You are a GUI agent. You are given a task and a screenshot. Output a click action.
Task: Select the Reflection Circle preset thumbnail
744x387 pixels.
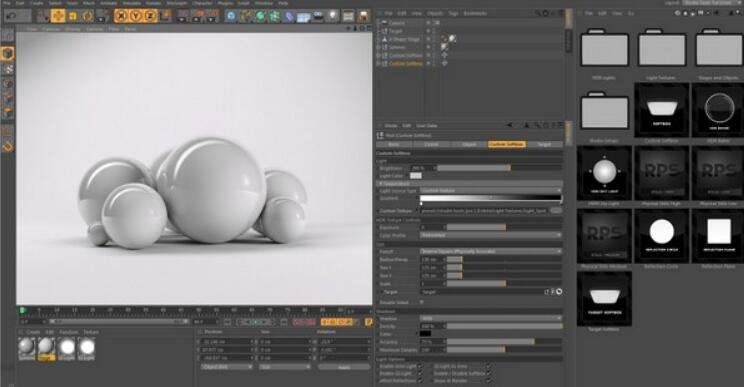pos(661,236)
